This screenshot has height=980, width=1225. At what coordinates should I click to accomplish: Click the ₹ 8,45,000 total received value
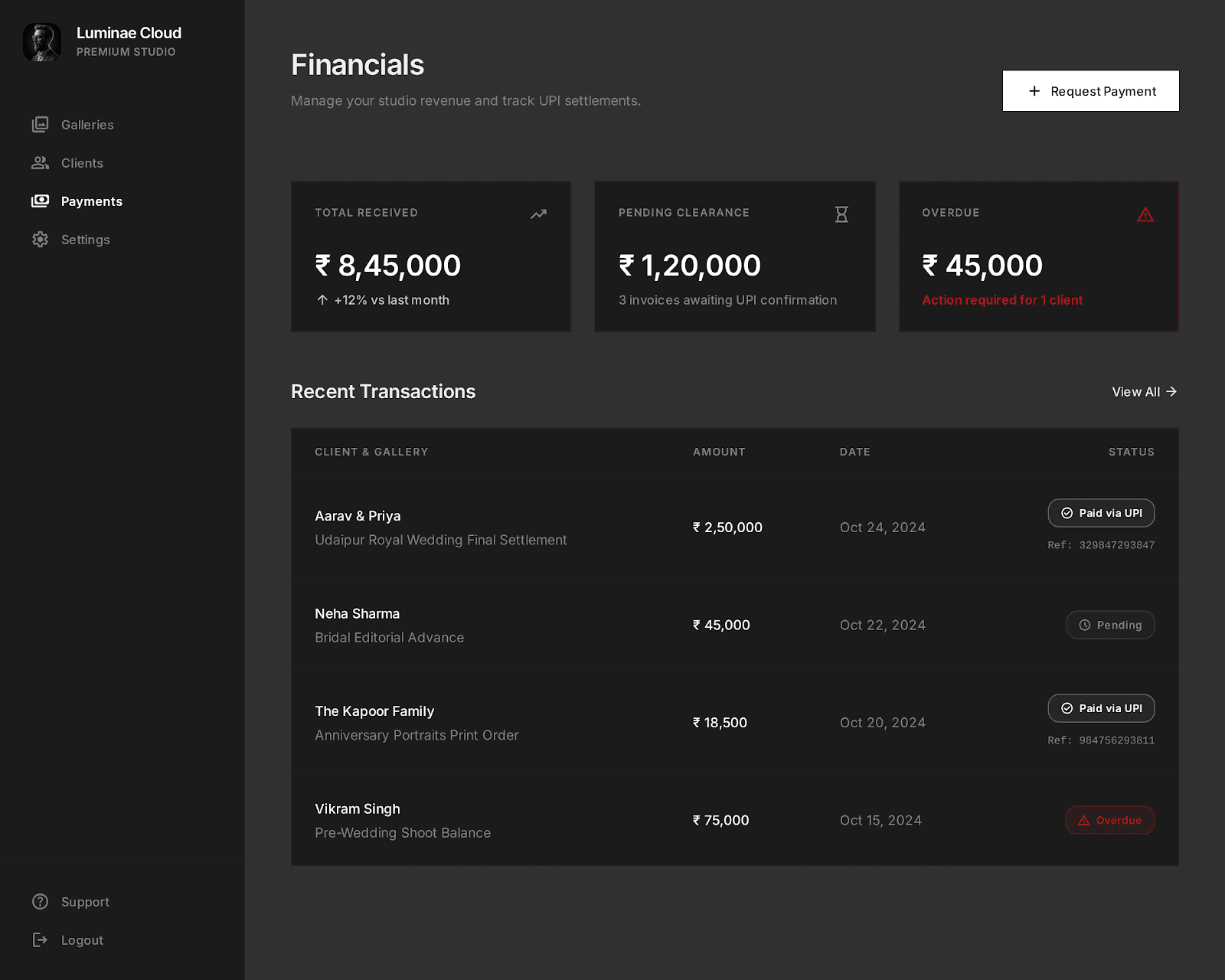[388, 266]
